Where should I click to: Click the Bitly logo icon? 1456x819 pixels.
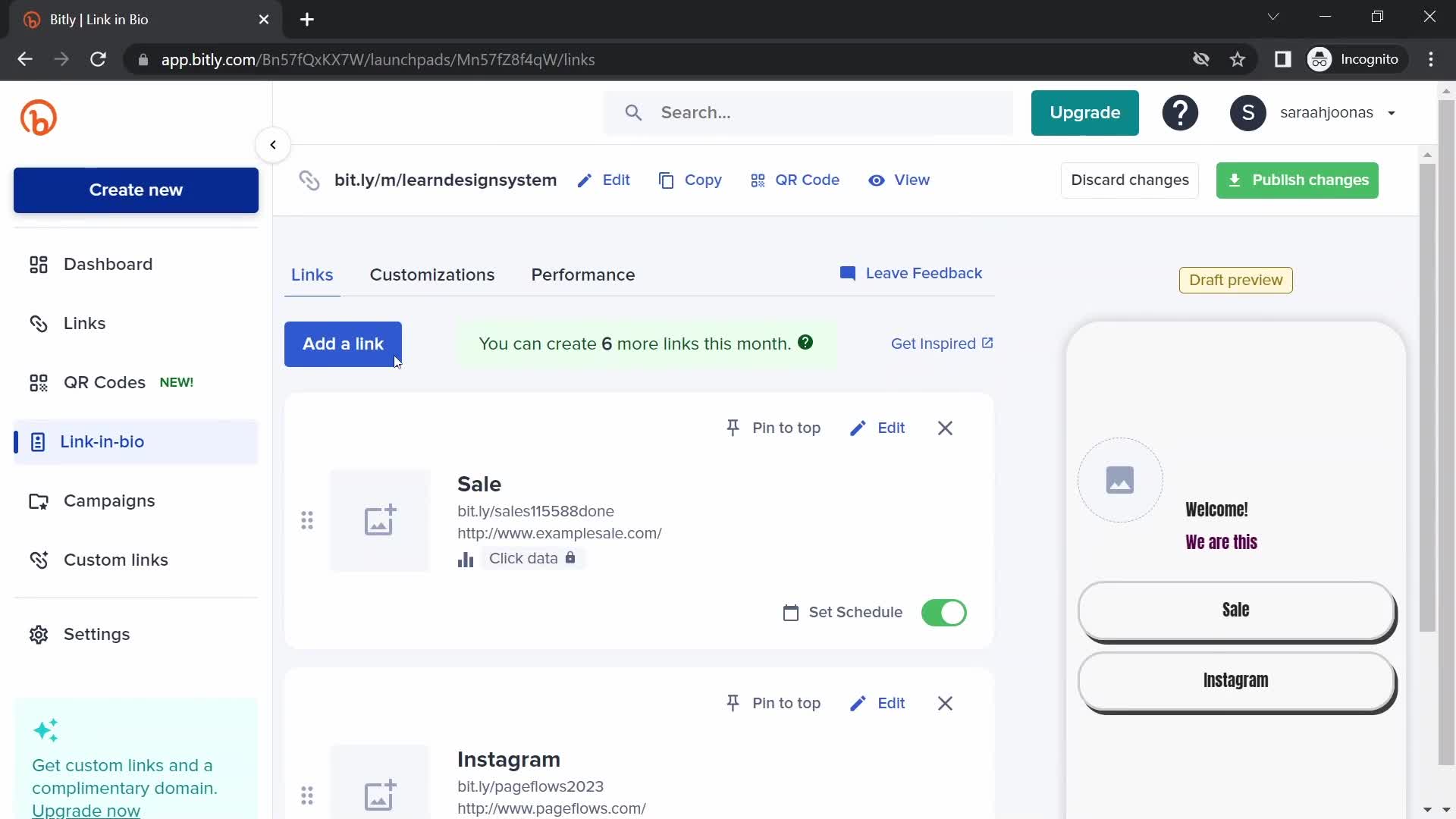pos(39,118)
